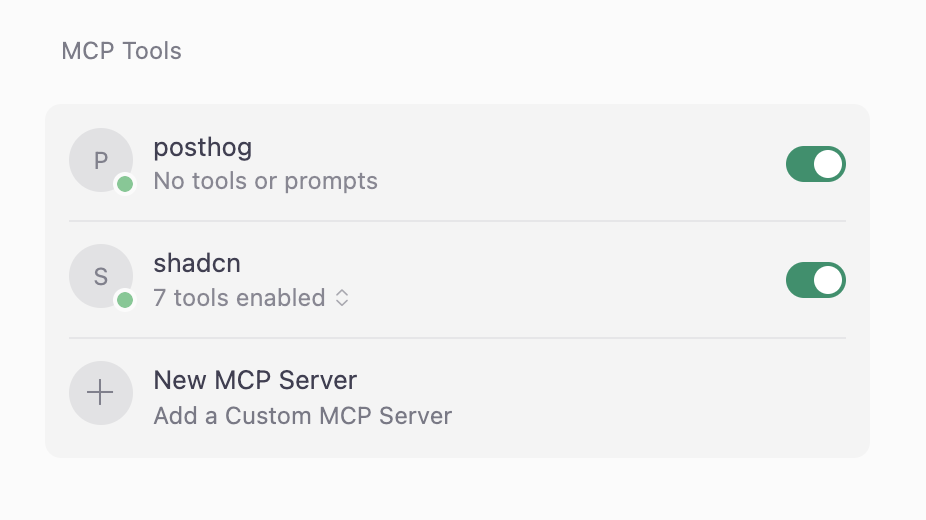Turn off the shadcn server switch
The width and height of the screenshot is (926, 520).
click(x=816, y=280)
